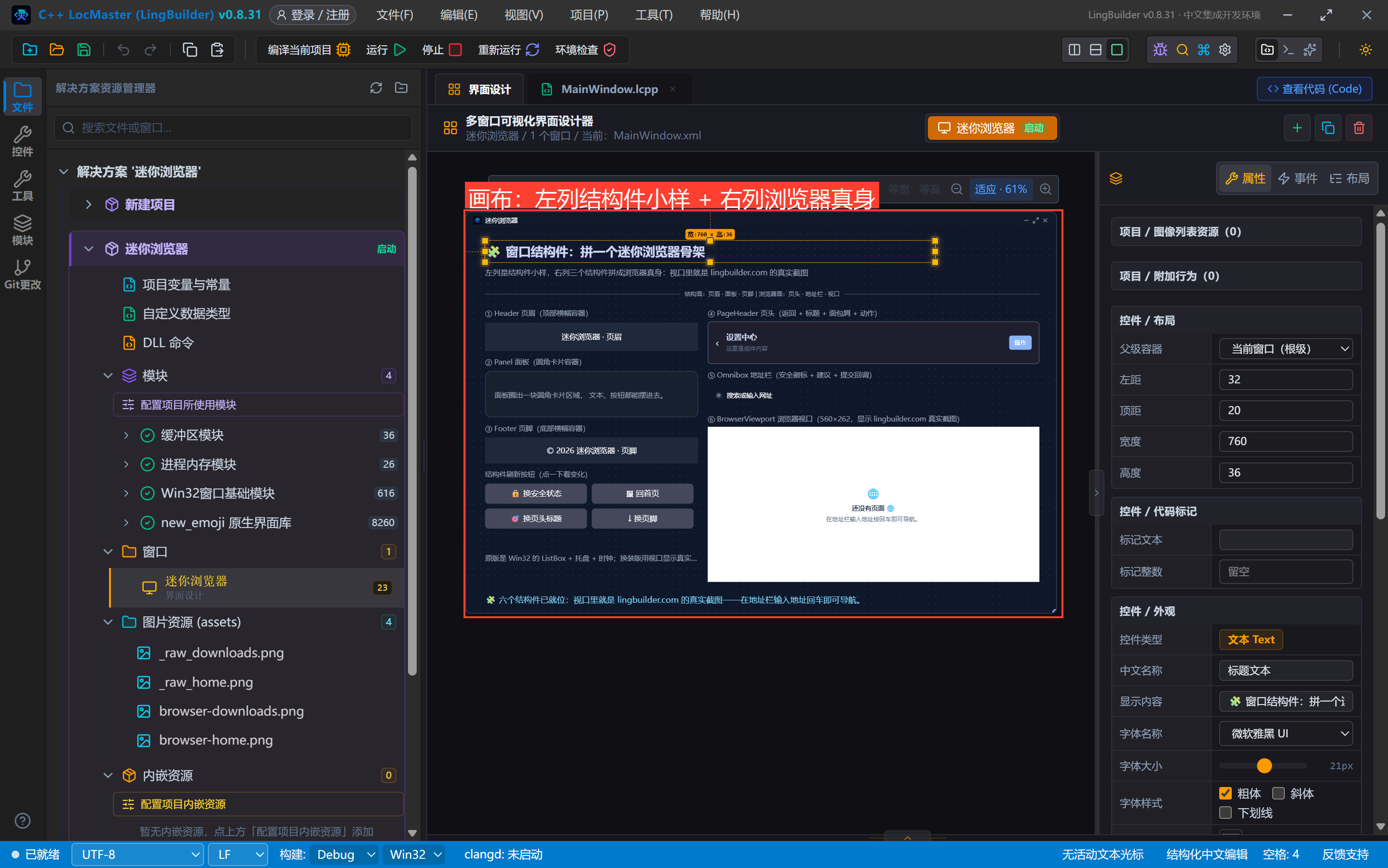The image size is (1388, 868).
Task: Select the split-vertical layout toggle
Action: coord(1074,50)
